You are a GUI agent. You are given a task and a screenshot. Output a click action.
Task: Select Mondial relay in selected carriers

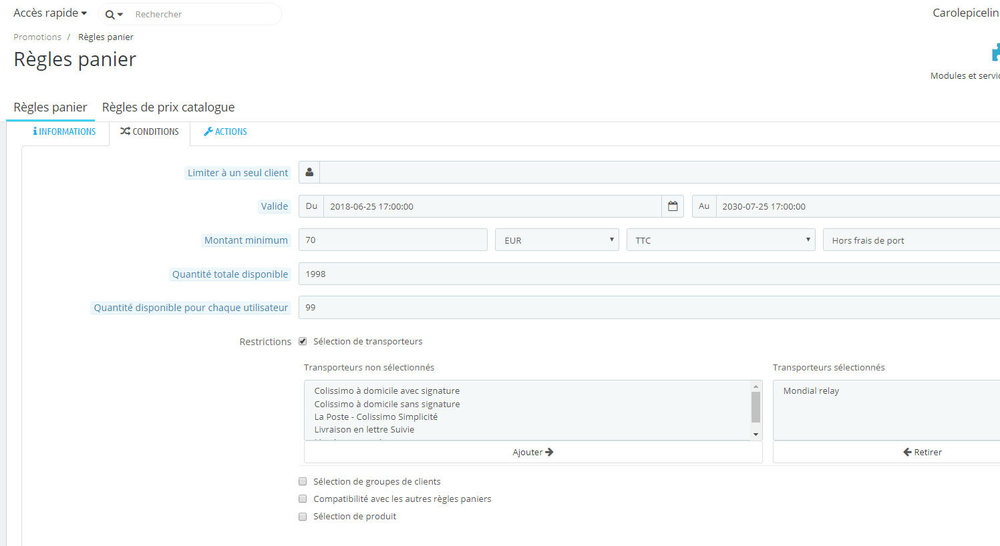click(811, 390)
